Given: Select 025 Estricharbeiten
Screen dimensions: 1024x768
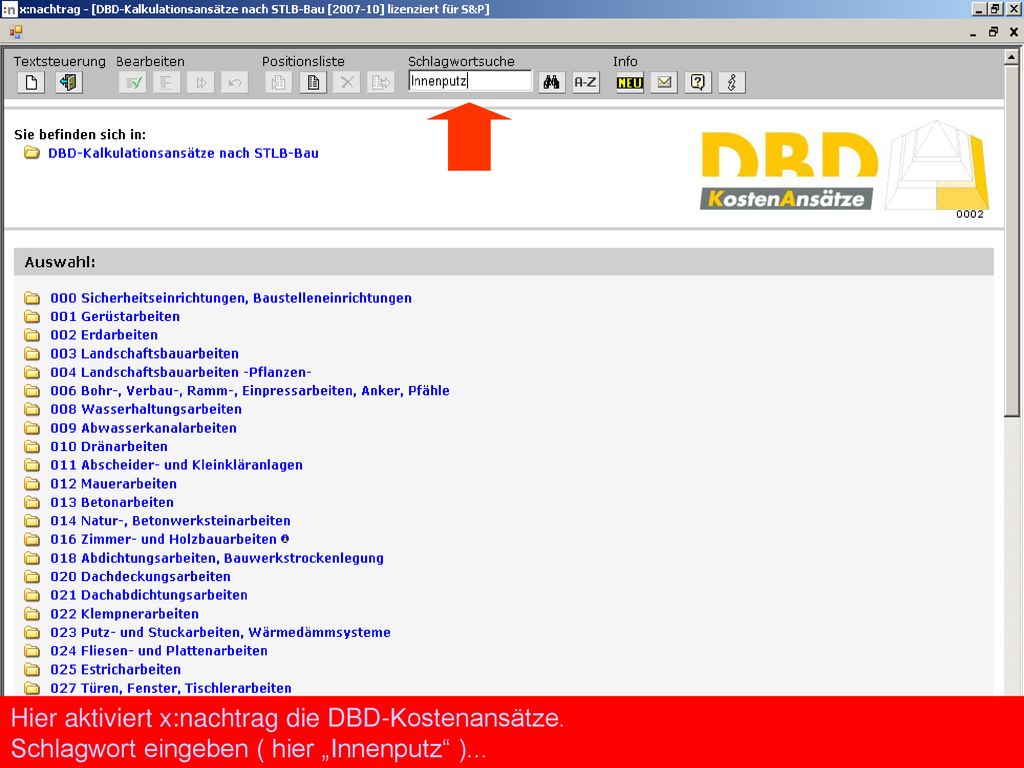Looking at the screenshot, I should (x=116, y=670).
